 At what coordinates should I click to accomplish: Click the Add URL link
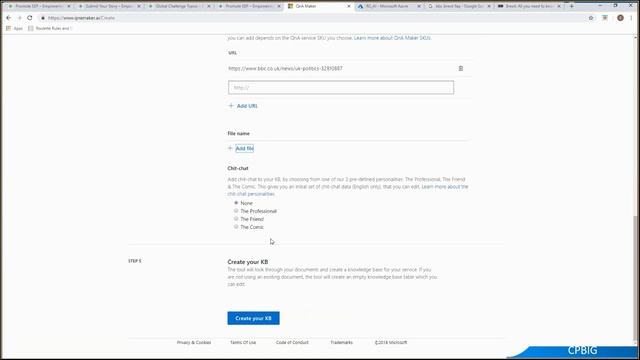pyautogui.click(x=243, y=106)
